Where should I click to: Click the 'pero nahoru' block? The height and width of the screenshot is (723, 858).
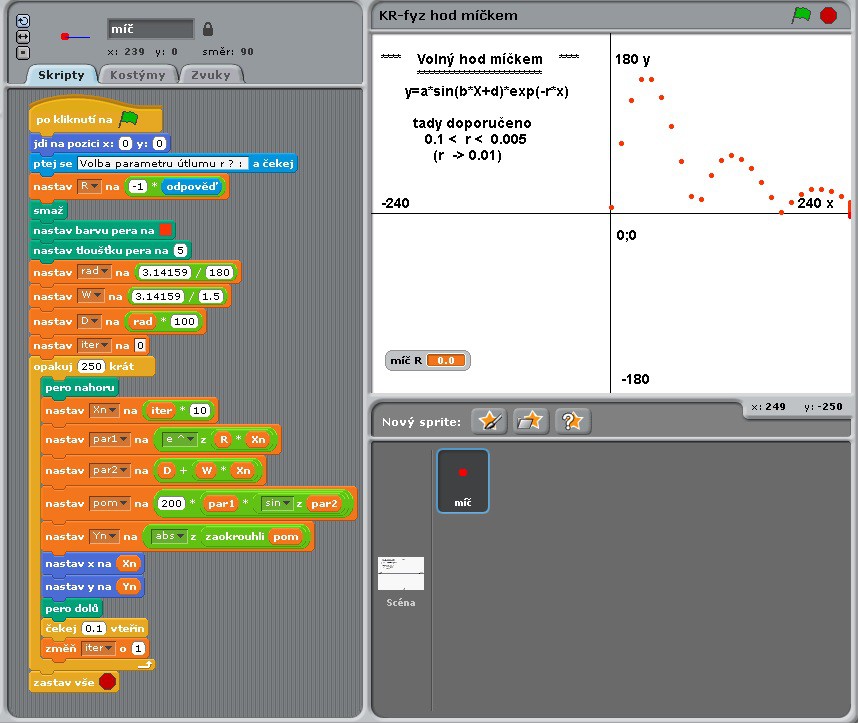(x=81, y=387)
